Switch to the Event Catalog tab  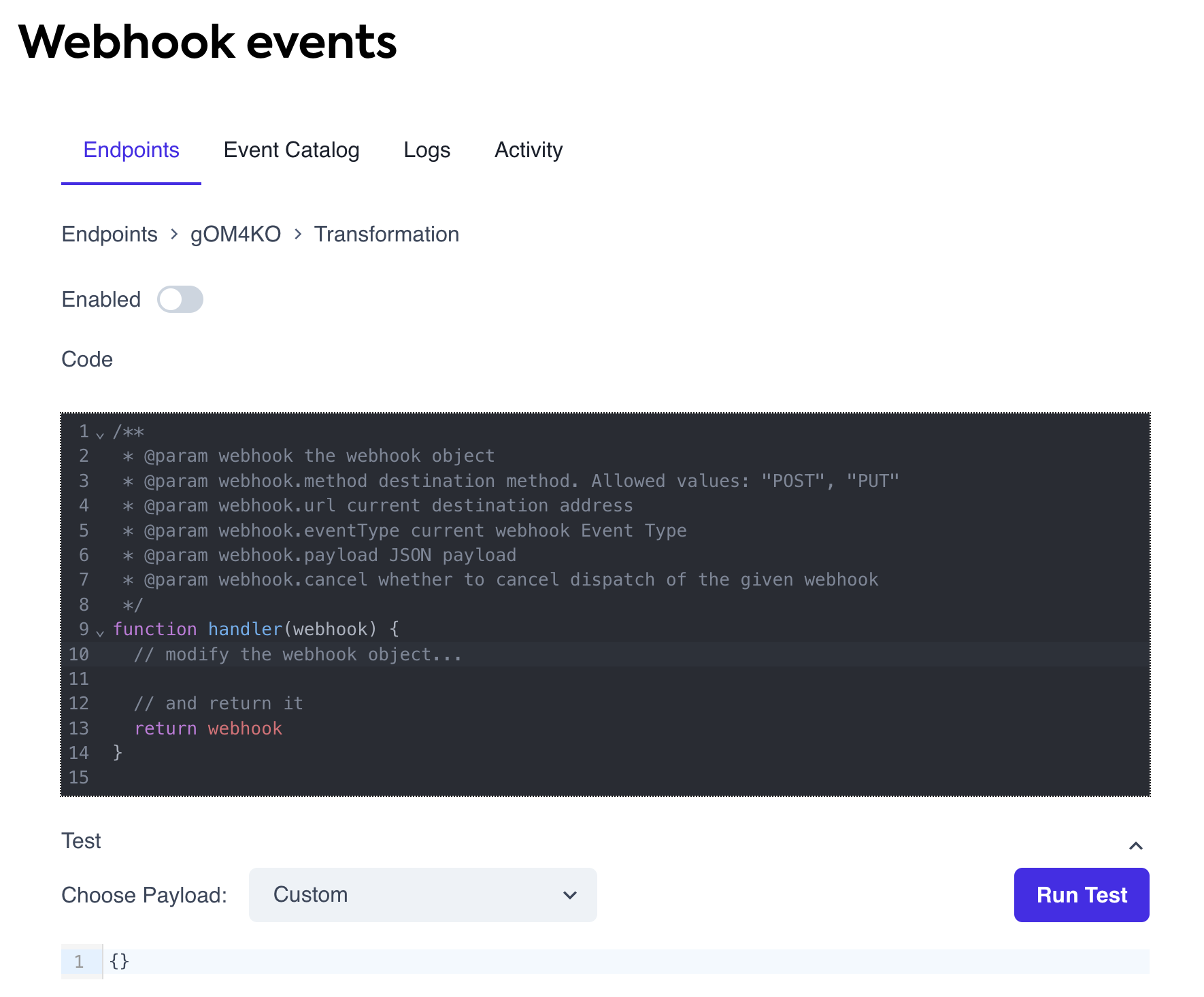pyautogui.click(x=292, y=150)
